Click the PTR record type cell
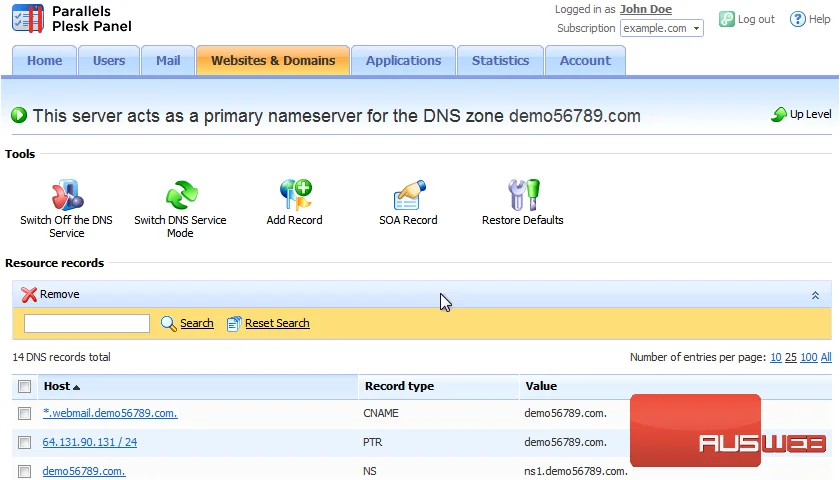 tap(373, 442)
